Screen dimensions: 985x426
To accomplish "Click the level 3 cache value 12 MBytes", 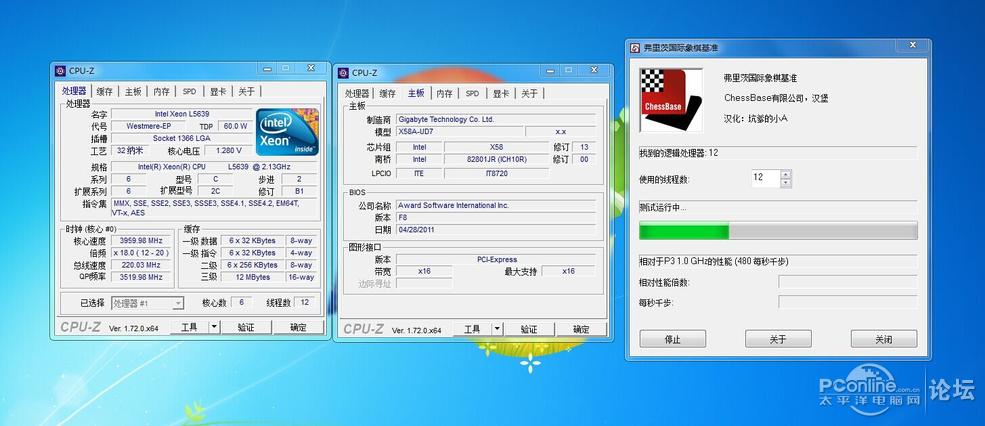I will pyautogui.click(x=251, y=277).
